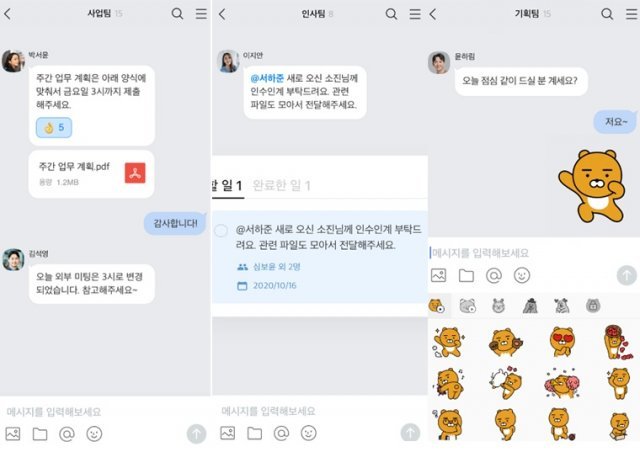Select the 할 일 1 tab

(x=227, y=185)
